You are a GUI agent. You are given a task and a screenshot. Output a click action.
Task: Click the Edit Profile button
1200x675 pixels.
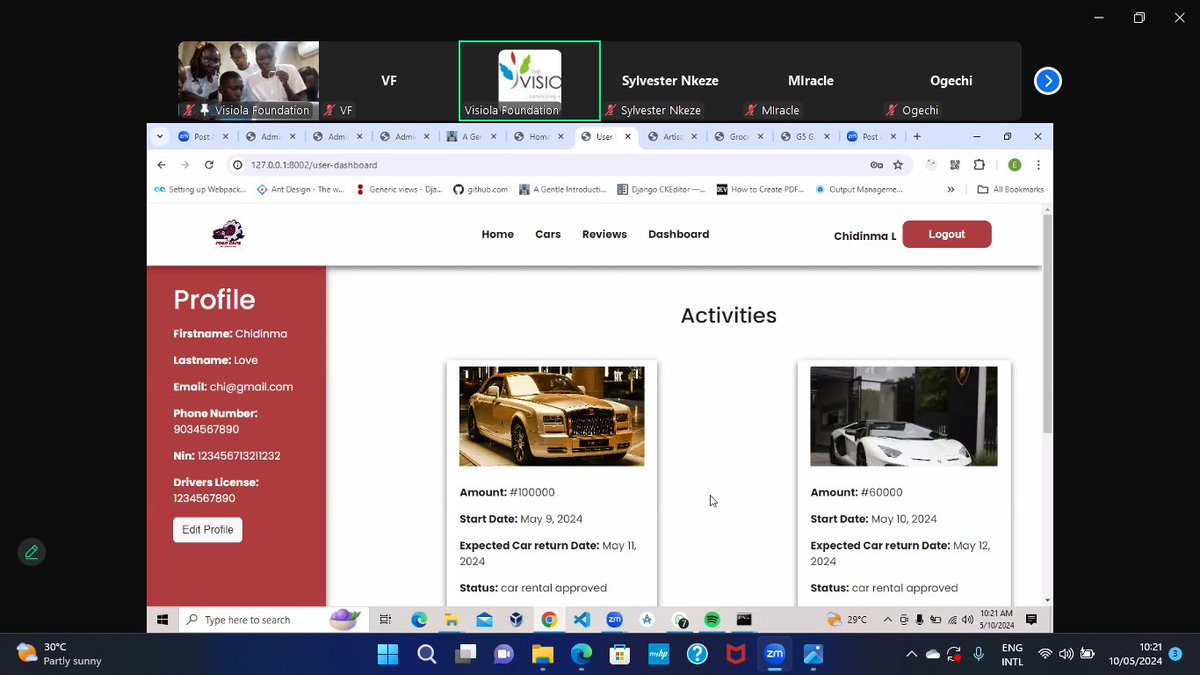pyautogui.click(x=208, y=530)
